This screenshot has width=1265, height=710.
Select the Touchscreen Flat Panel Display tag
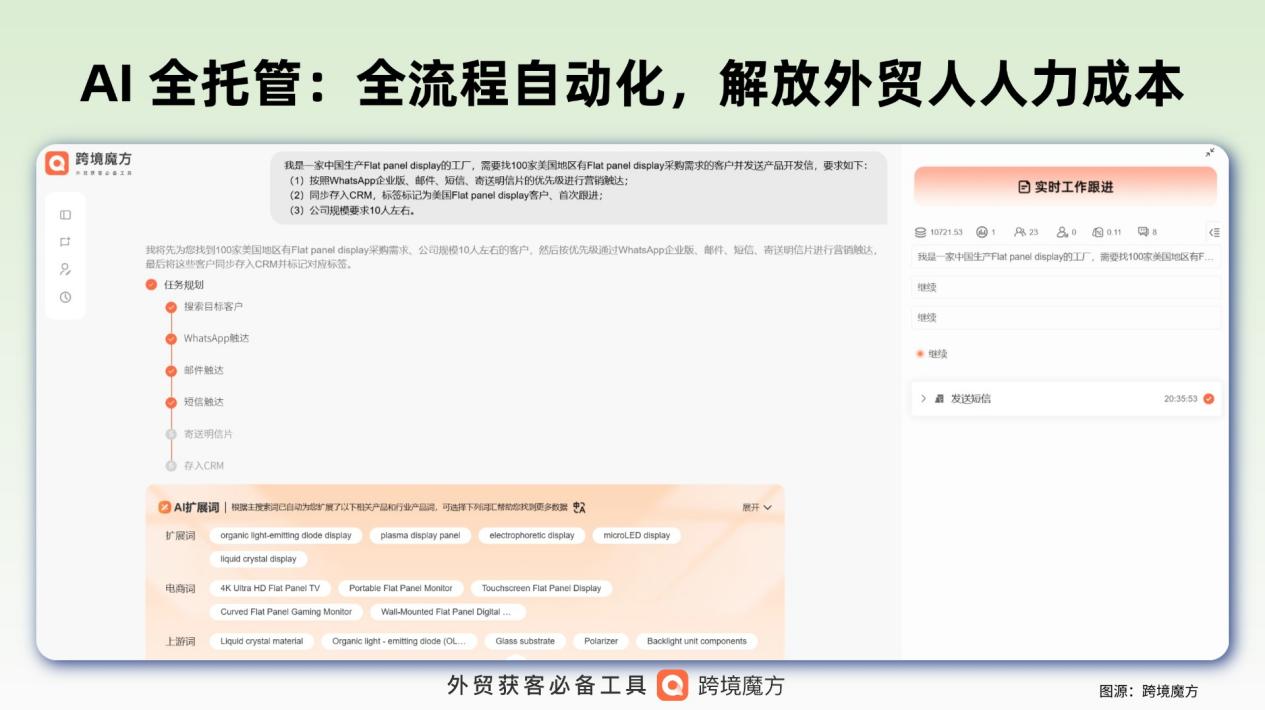coord(541,589)
